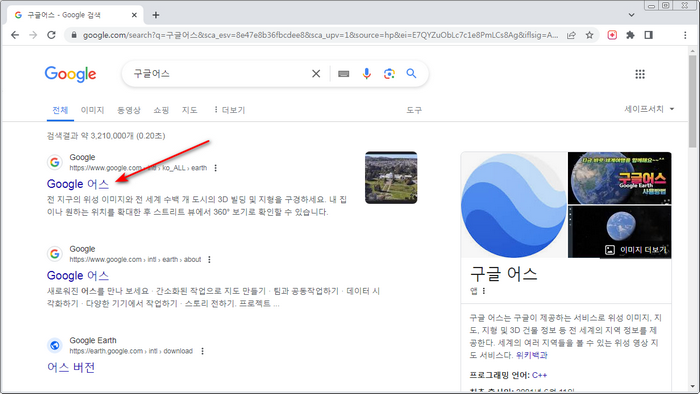Open options next to 앱 in knowledge panel

483,291
